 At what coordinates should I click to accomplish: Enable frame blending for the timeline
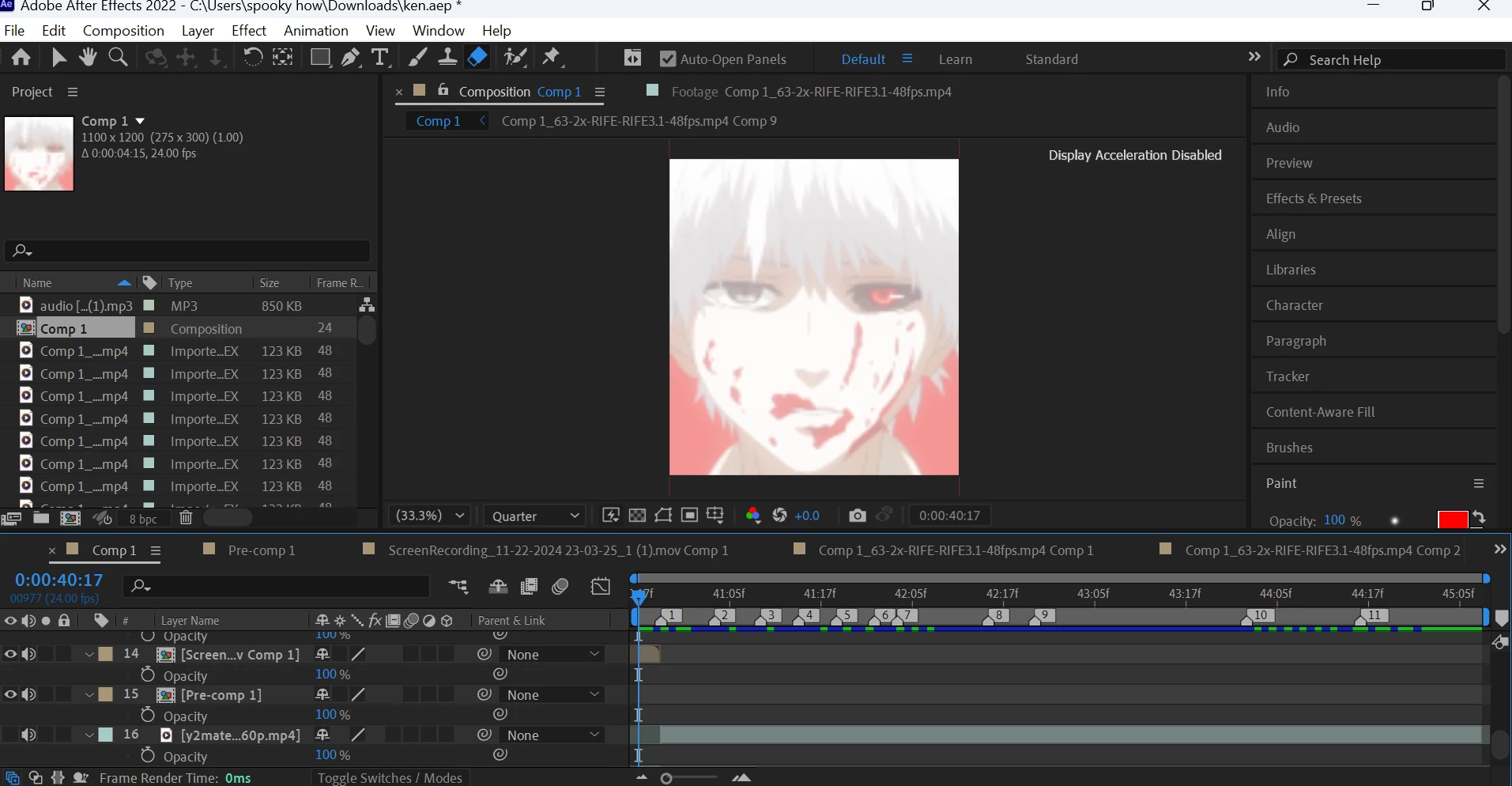point(530,587)
